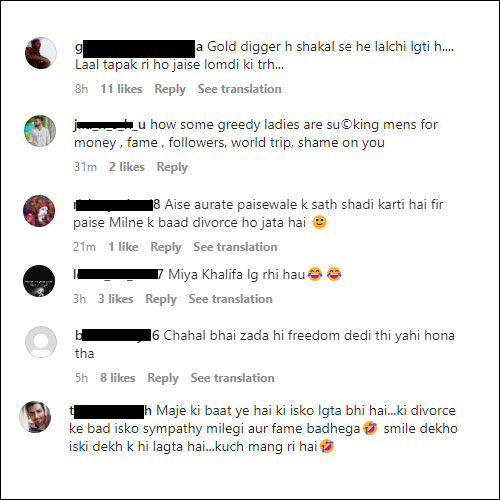See translation of the Gold digger comment
The height and width of the screenshot is (500, 500).
pos(240,89)
